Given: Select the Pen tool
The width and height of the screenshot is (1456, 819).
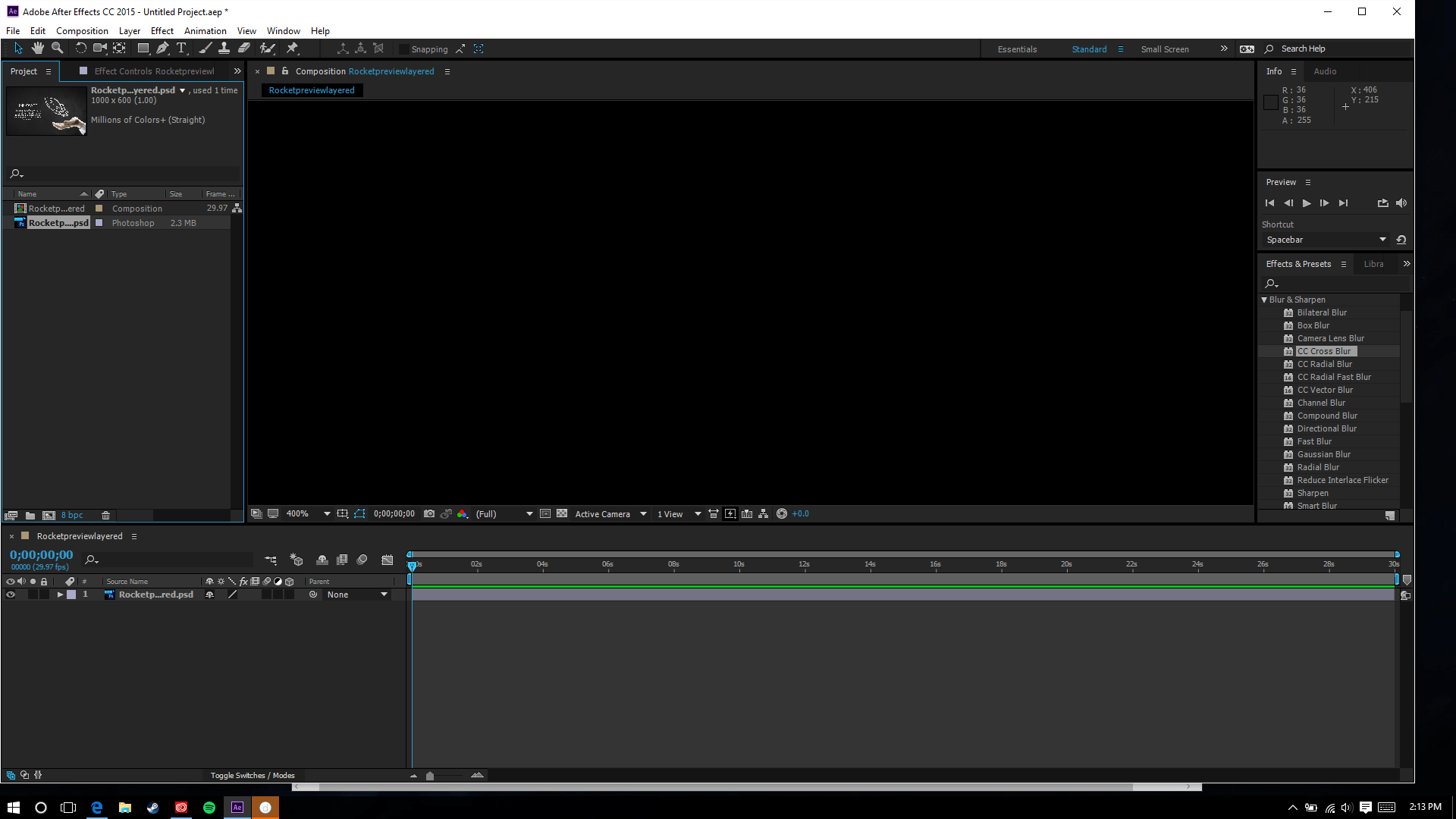Looking at the screenshot, I should (162, 48).
